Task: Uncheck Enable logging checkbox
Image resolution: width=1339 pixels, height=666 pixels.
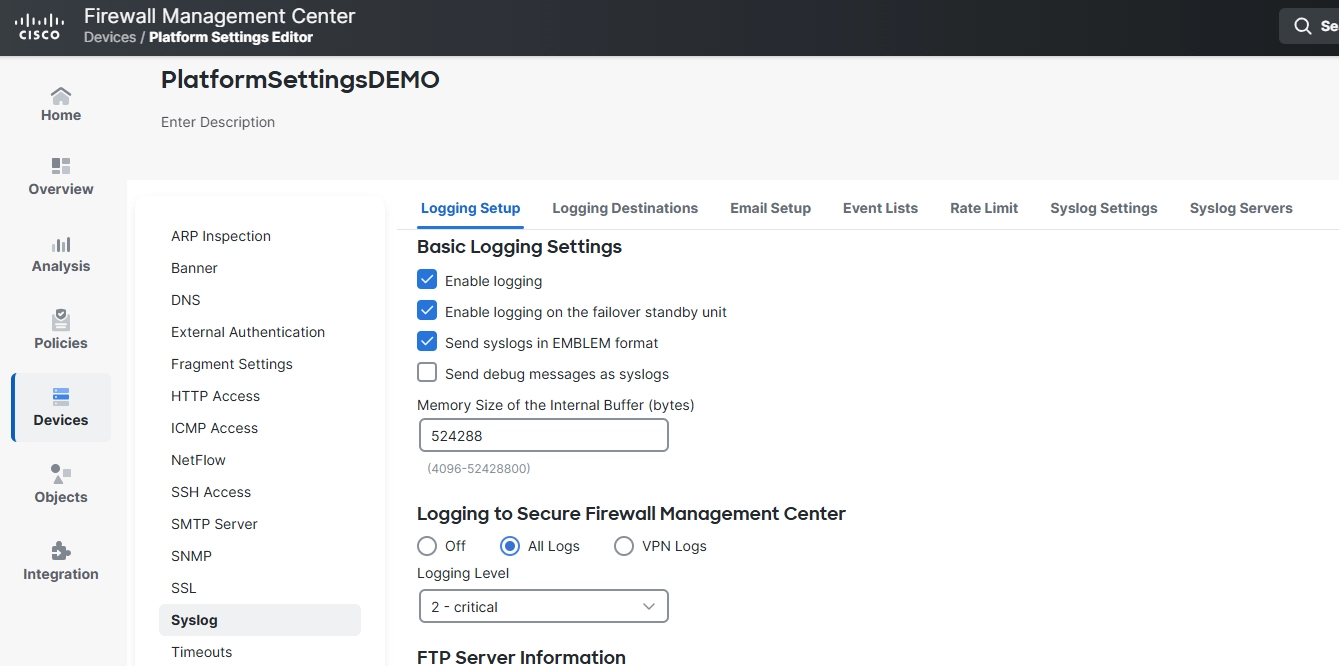Action: (x=427, y=280)
